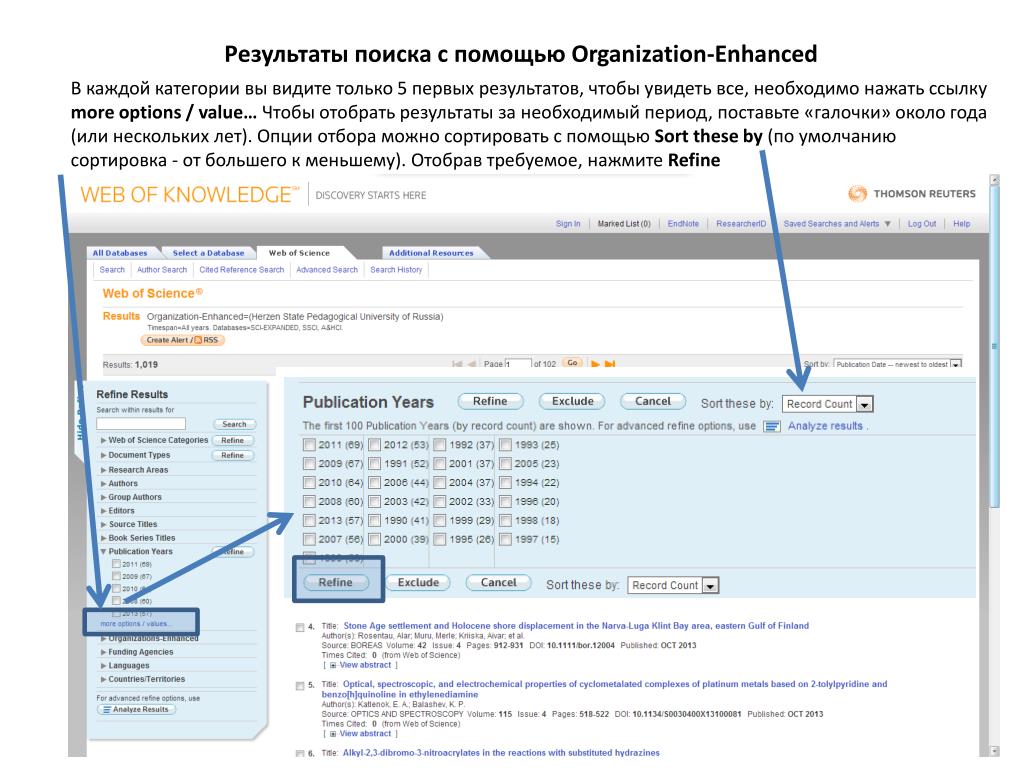Tick the 2009 (67) year checkbox in panel
The width and height of the screenshot is (1024, 768).
pyautogui.click(x=309, y=464)
